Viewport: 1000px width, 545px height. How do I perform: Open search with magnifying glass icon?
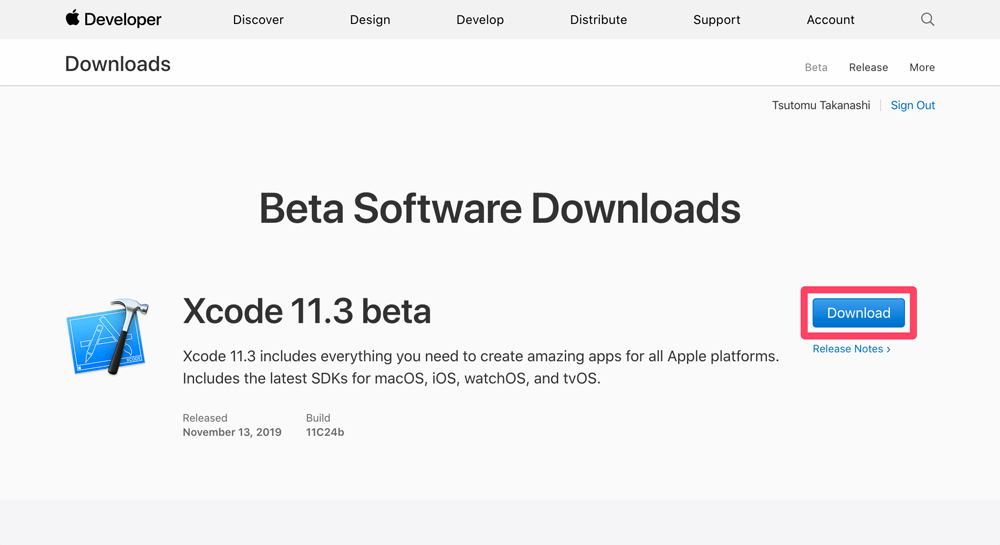click(927, 20)
